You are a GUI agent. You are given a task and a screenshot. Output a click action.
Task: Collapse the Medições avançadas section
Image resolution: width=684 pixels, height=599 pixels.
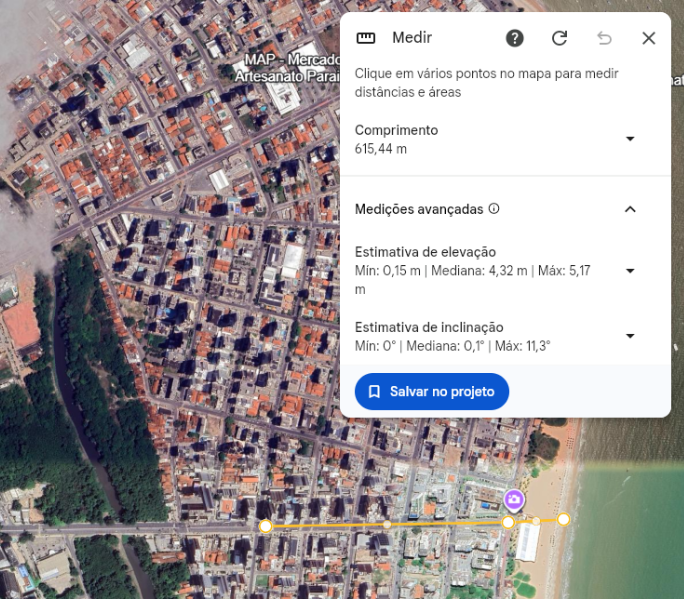pyautogui.click(x=630, y=209)
